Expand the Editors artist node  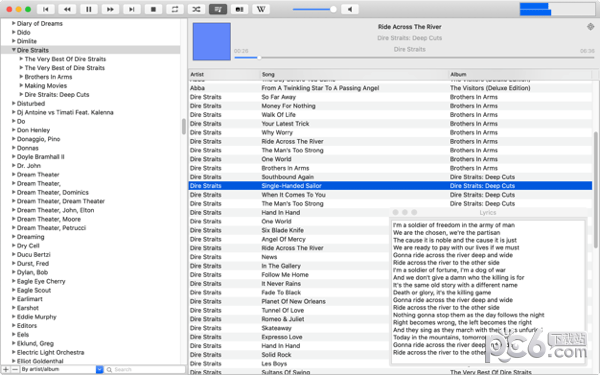(x=14, y=325)
